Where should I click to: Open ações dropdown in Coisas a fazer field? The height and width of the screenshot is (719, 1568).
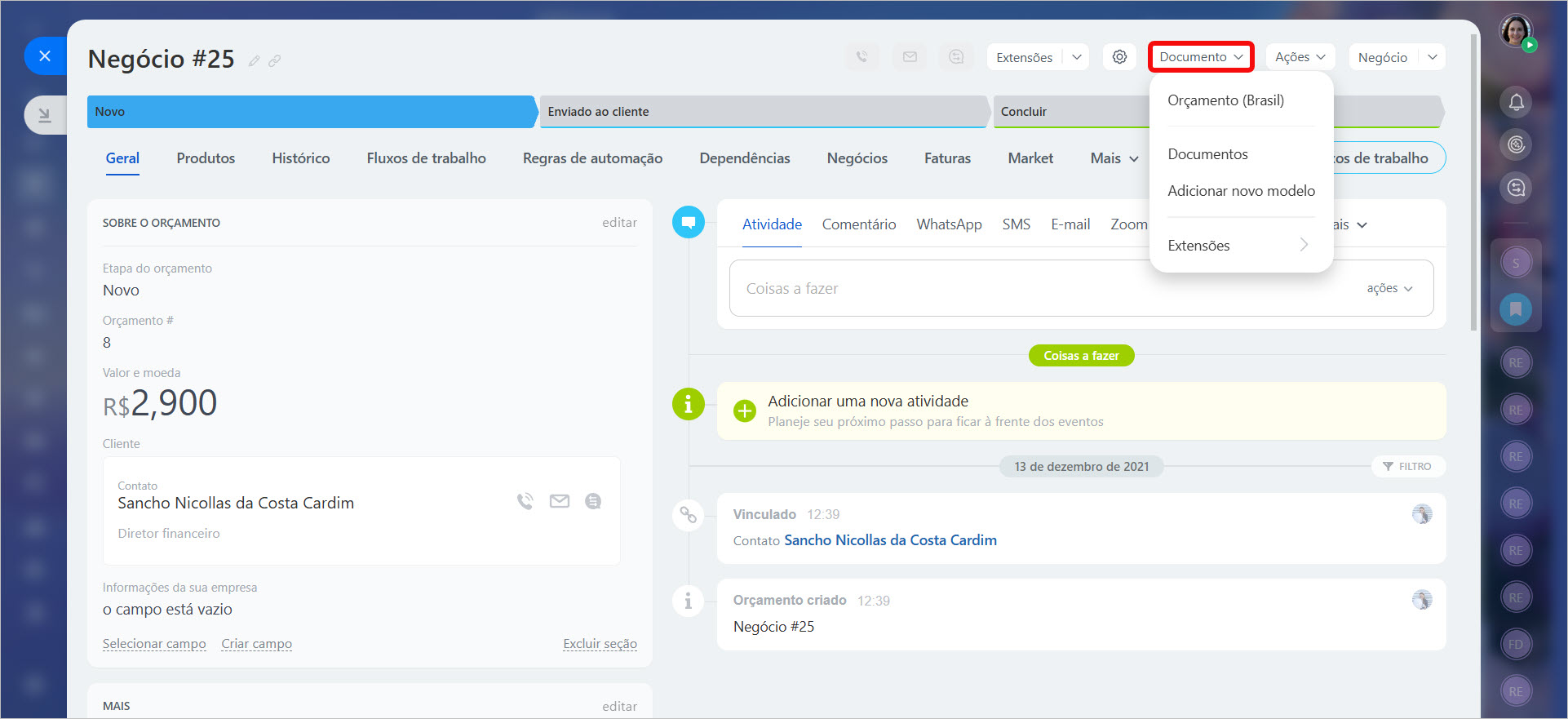1390,288
